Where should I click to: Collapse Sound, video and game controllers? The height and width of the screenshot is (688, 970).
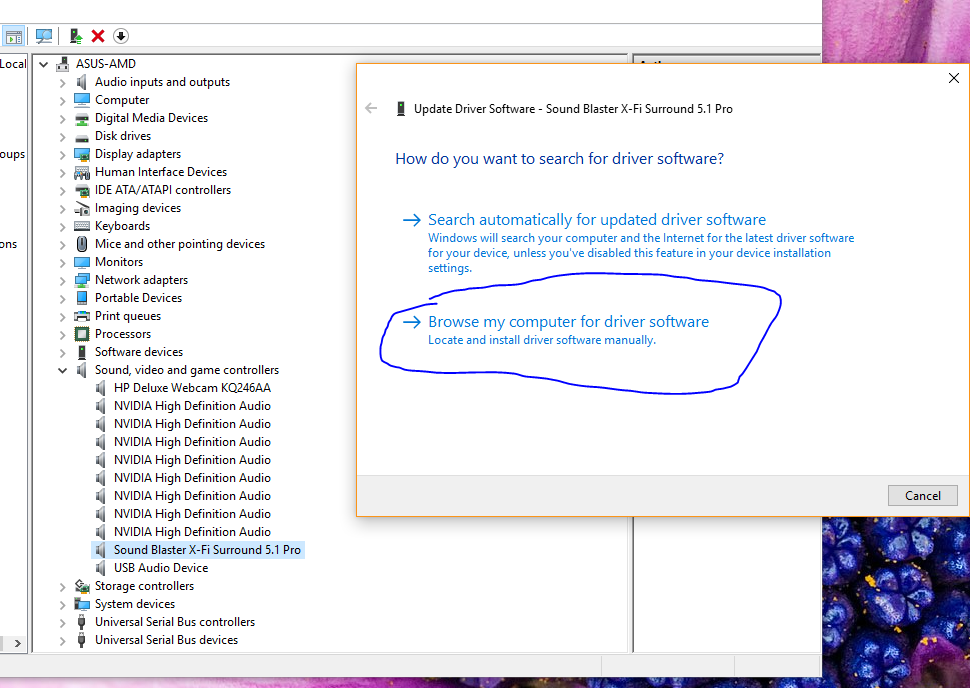(x=62, y=370)
